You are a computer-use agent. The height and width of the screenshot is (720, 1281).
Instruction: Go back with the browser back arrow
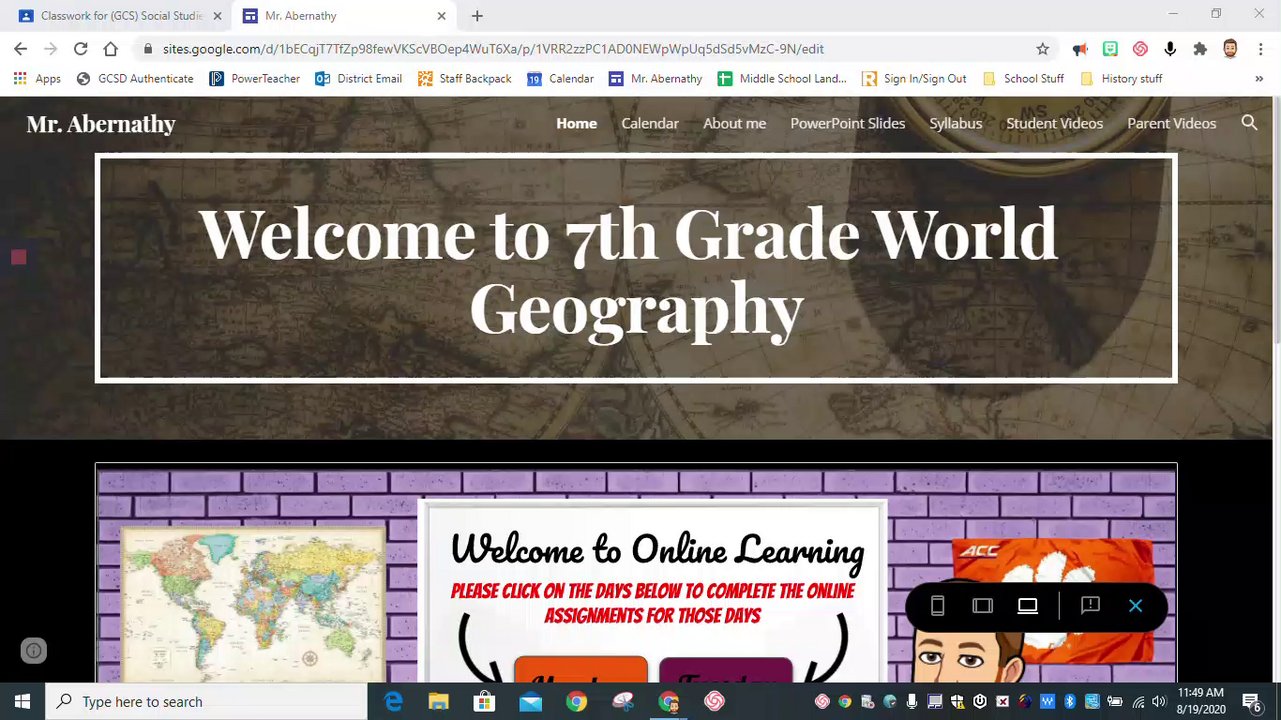pos(20,48)
